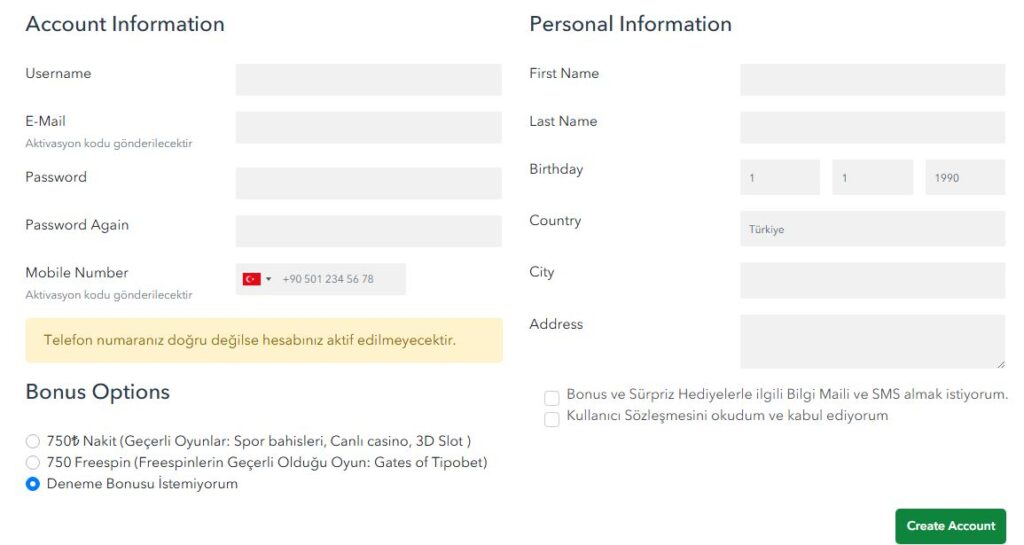
Task: Click the Password Again field
Action: click(x=368, y=231)
